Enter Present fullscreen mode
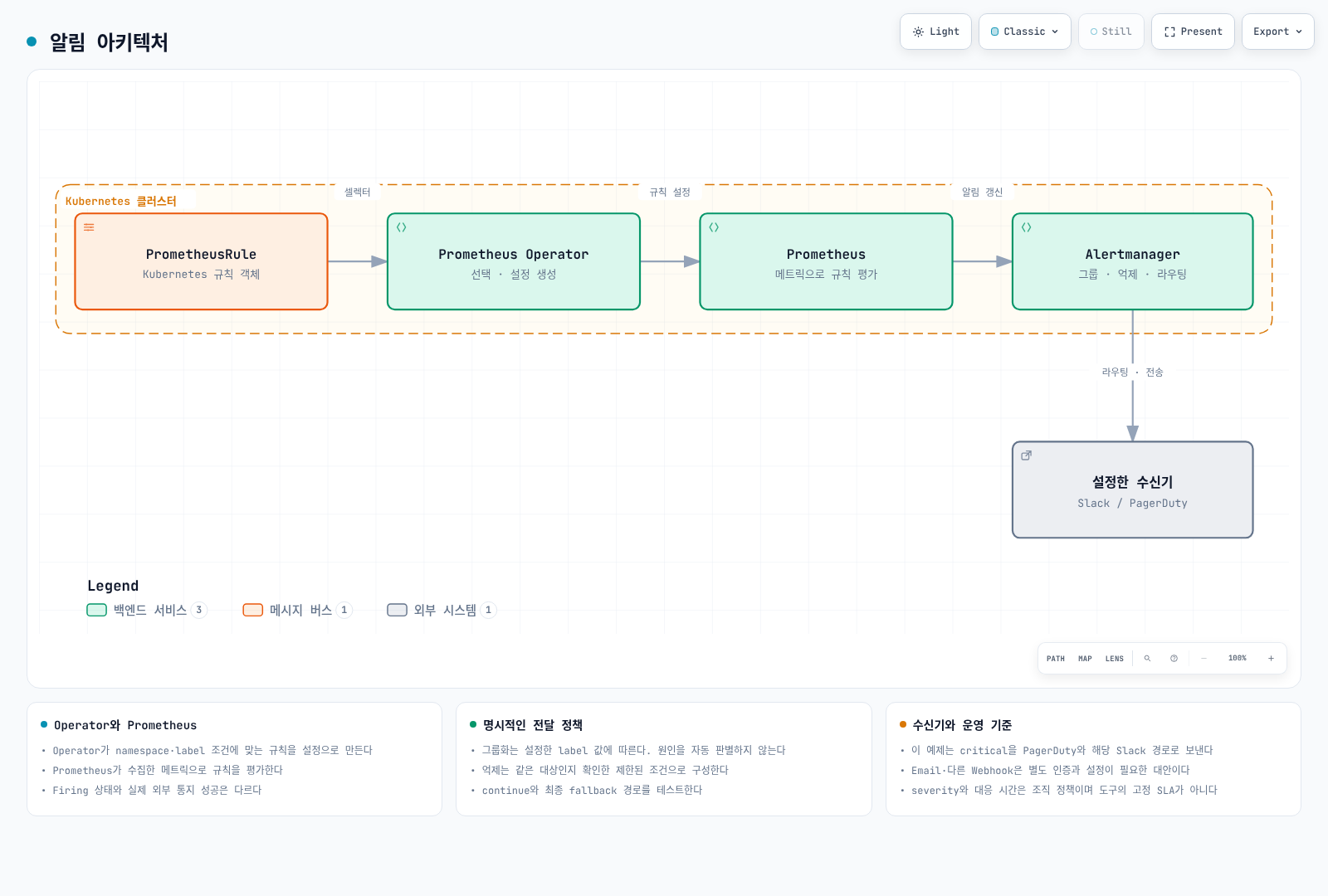The width and height of the screenshot is (1328, 896). (x=1193, y=32)
